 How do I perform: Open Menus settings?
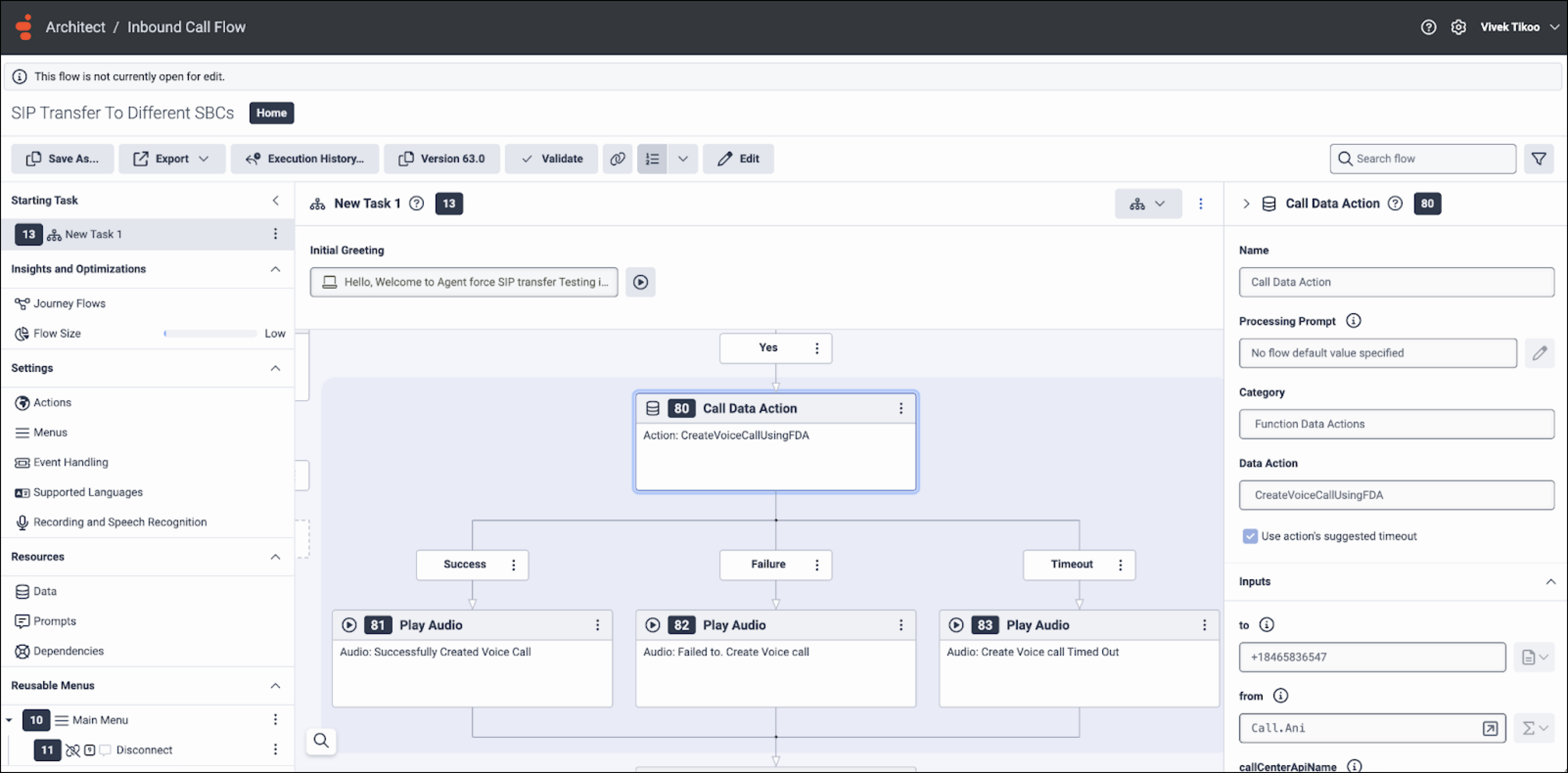pos(50,432)
